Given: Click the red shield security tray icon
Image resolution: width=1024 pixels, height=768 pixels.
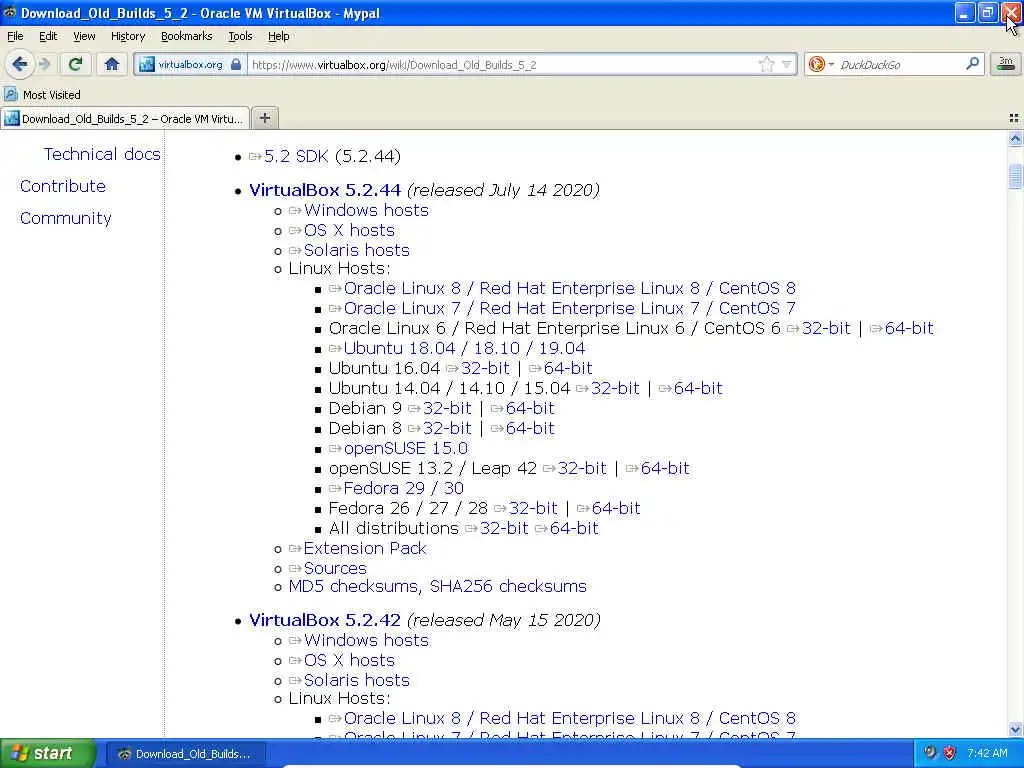Looking at the screenshot, I should [x=950, y=753].
